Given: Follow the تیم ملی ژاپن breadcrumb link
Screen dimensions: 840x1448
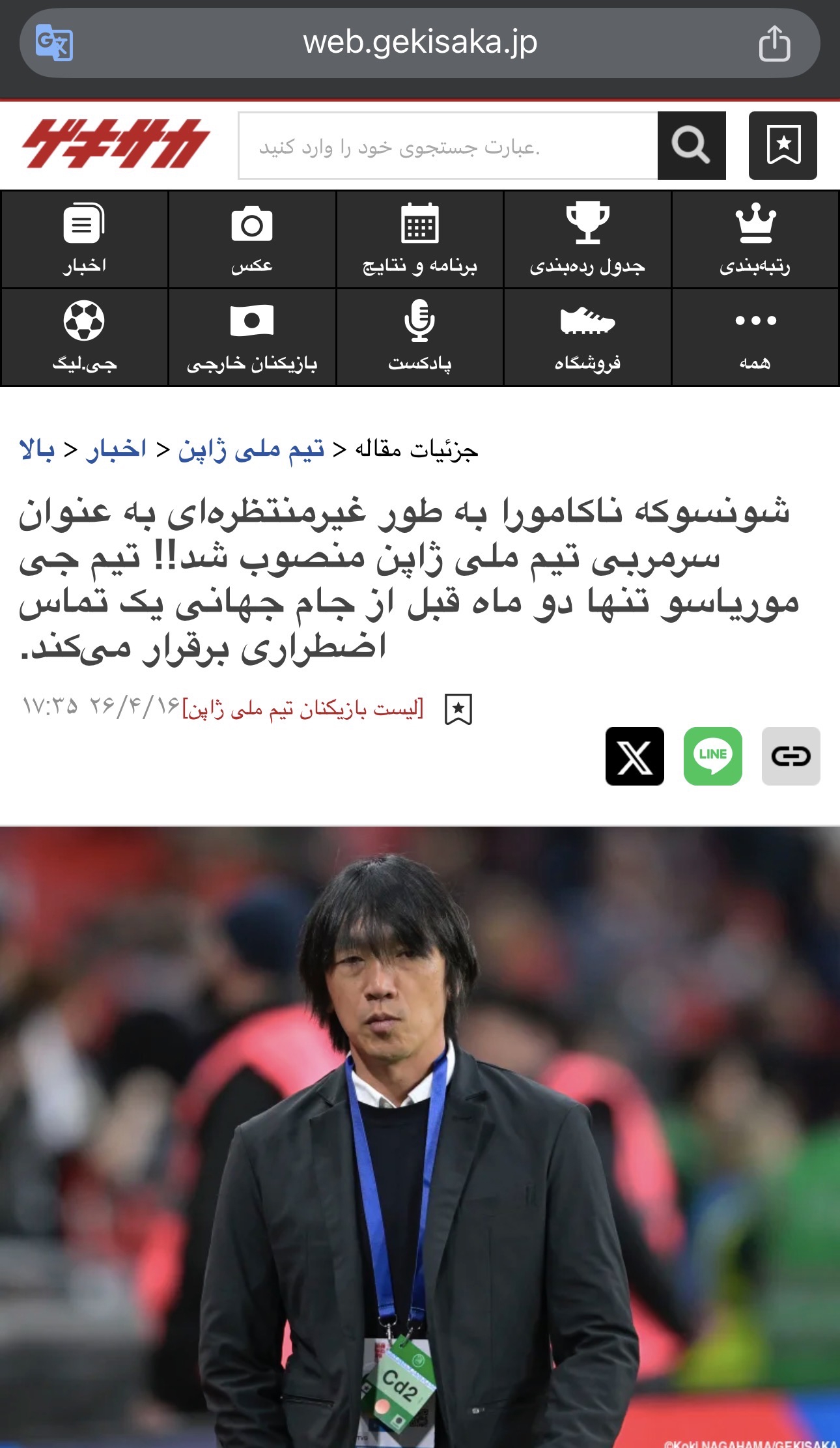Looking at the screenshot, I should [251, 449].
